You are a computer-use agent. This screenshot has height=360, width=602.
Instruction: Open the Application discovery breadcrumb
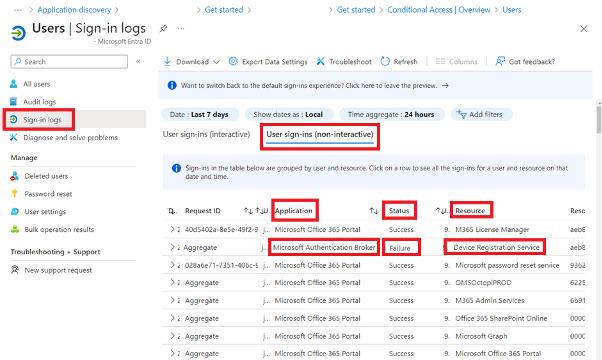[74, 10]
